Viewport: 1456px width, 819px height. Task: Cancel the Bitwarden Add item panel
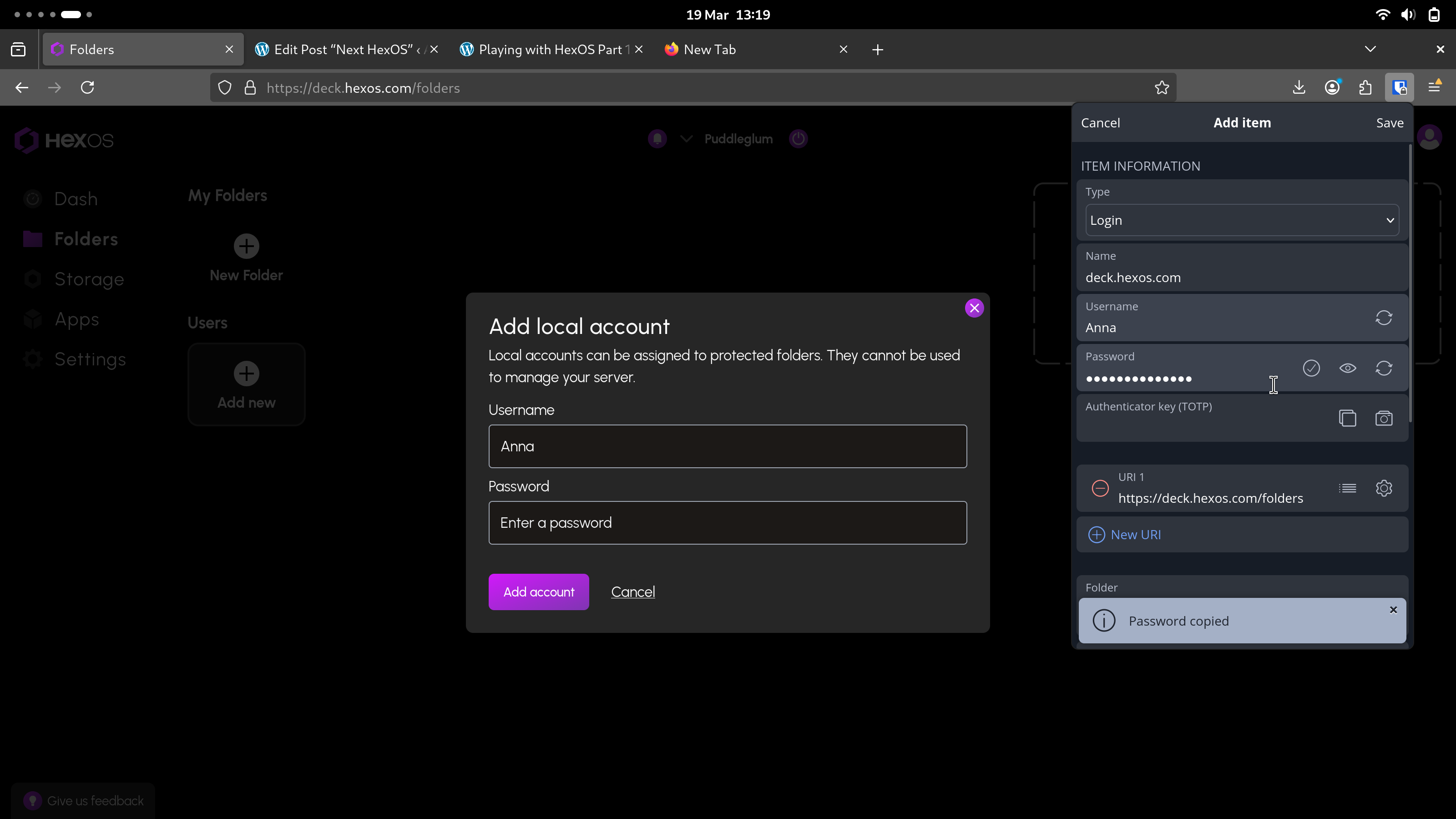pyautogui.click(x=1100, y=123)
